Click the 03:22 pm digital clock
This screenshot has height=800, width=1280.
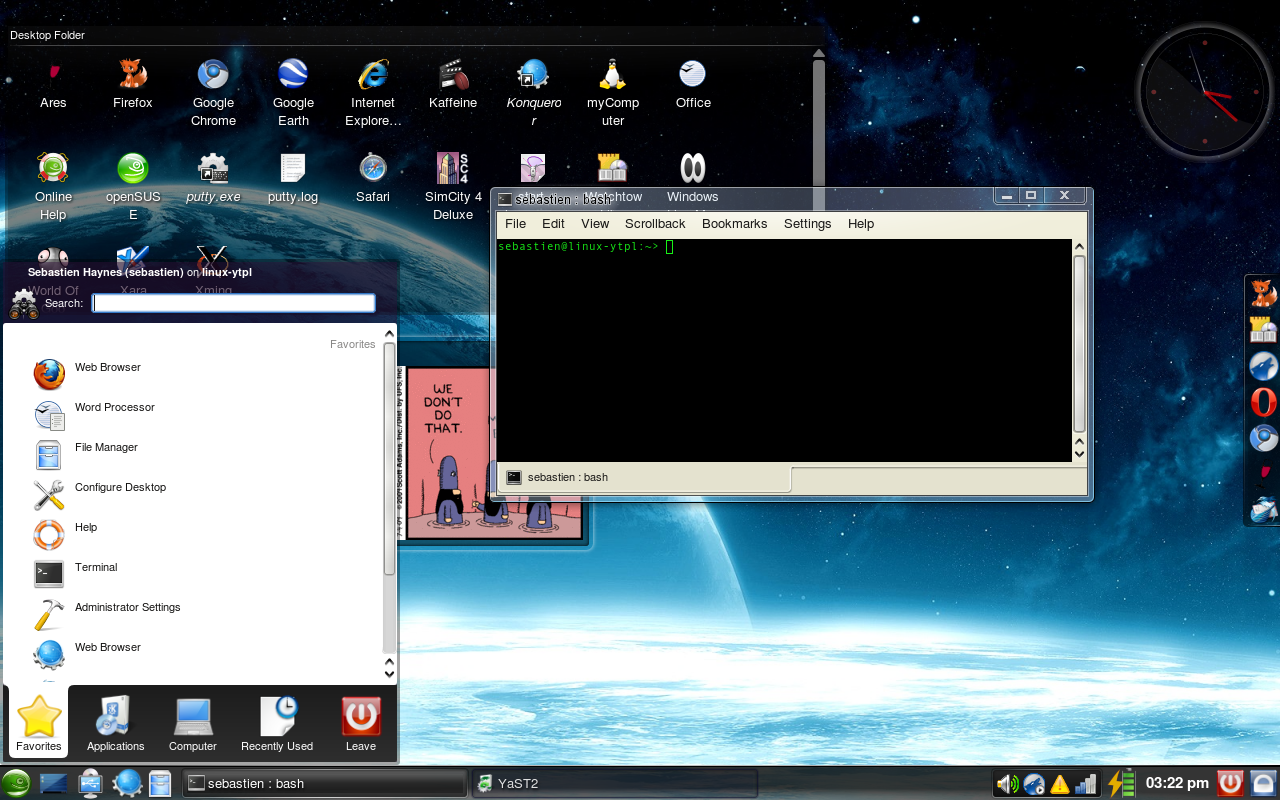(x=1177, y=783)
